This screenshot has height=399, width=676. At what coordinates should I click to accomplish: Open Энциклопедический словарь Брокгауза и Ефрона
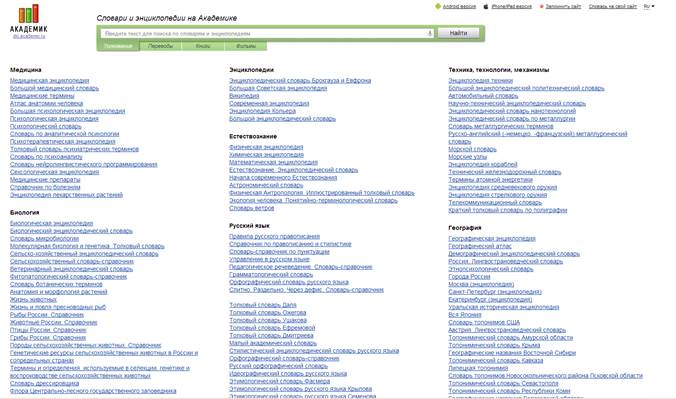click(x=300, y=81)
